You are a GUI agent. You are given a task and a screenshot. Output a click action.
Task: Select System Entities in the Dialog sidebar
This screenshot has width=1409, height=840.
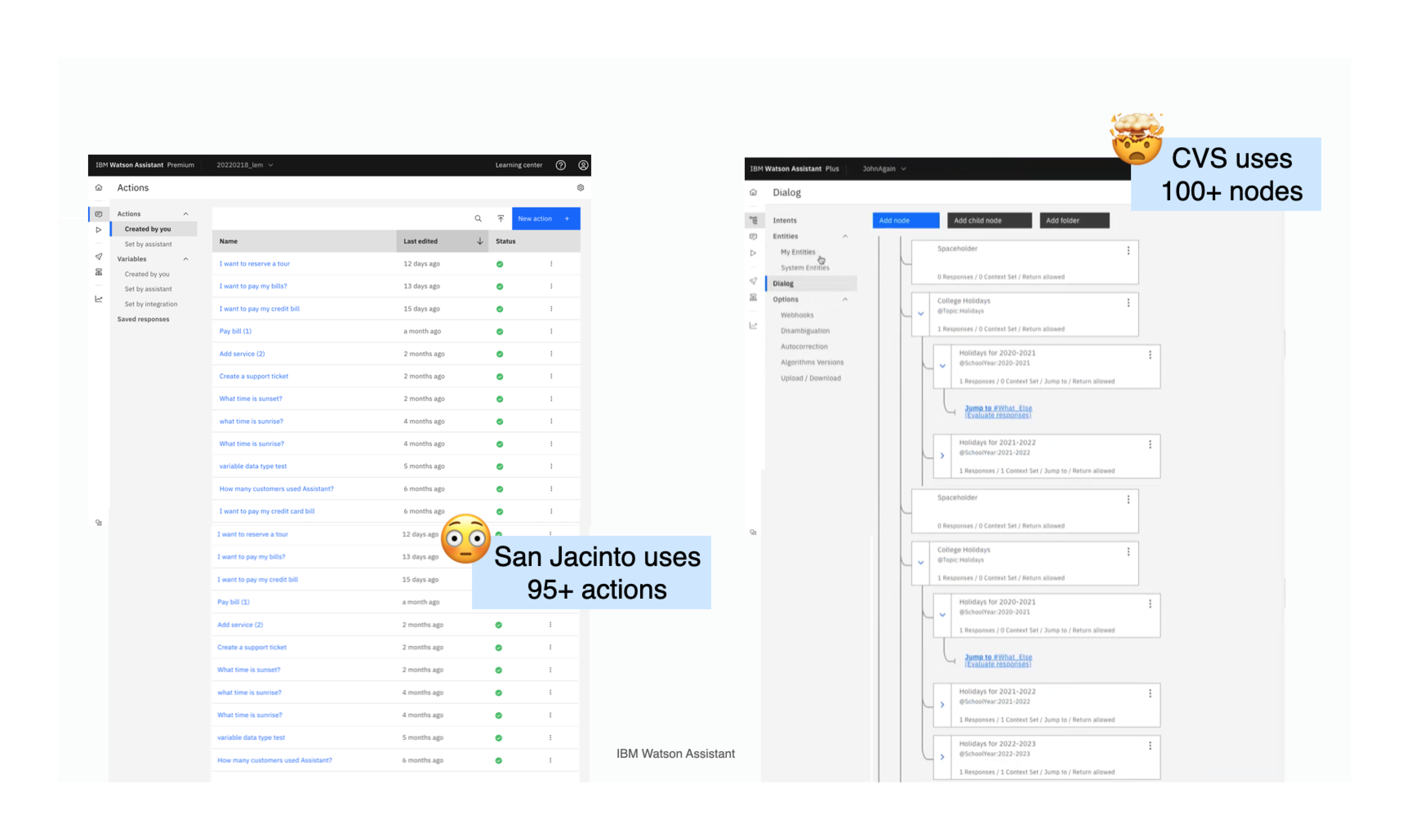pyautogui.click(x=805, y=268)
